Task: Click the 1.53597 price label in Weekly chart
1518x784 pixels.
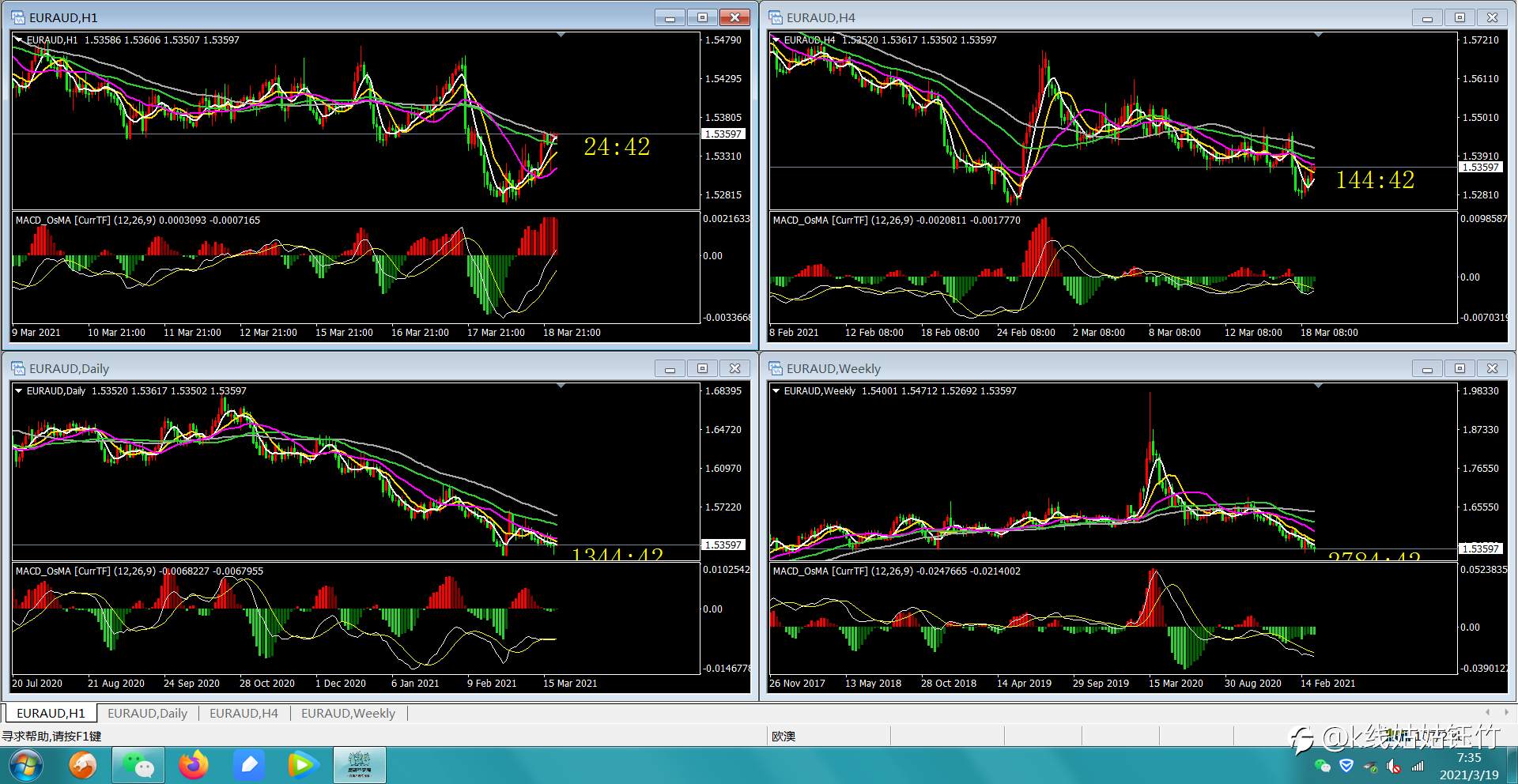Action: 1481,548
